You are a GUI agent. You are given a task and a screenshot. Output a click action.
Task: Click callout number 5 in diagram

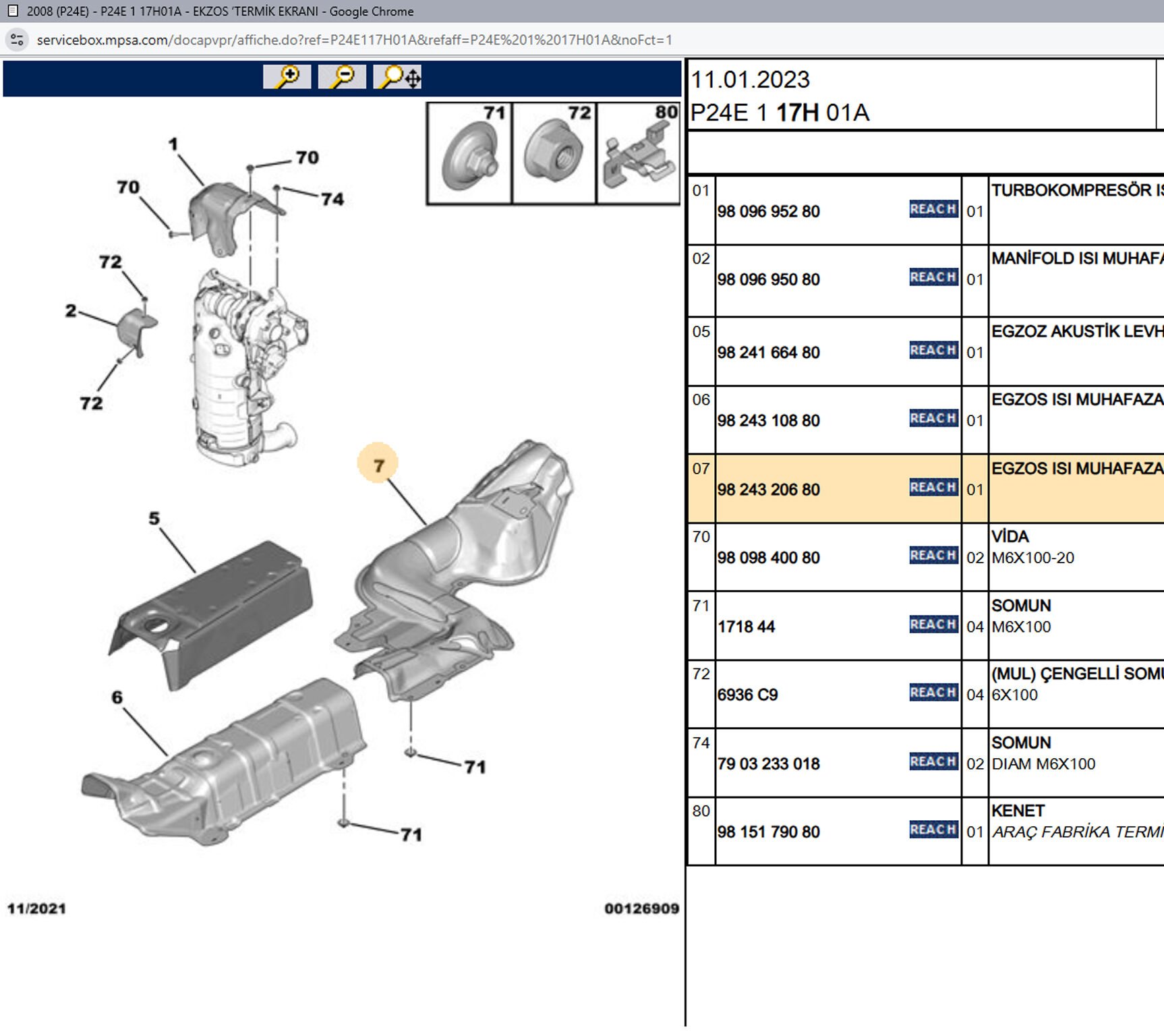coord(154,519)
